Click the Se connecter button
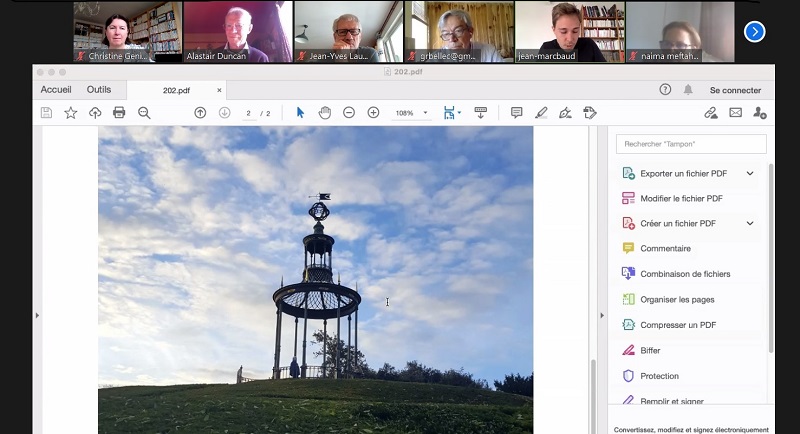The width and height of the screenshot is (800, 434). coord(735,90)
